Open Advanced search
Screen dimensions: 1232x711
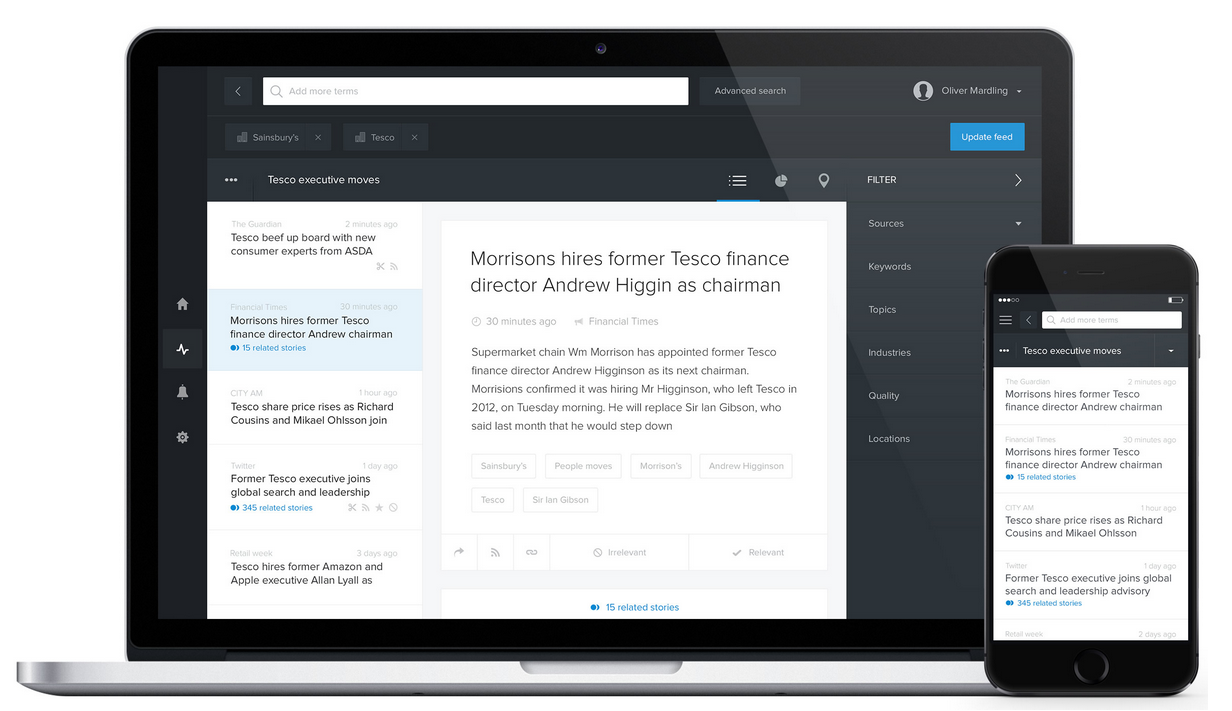[x=750, y=91]
